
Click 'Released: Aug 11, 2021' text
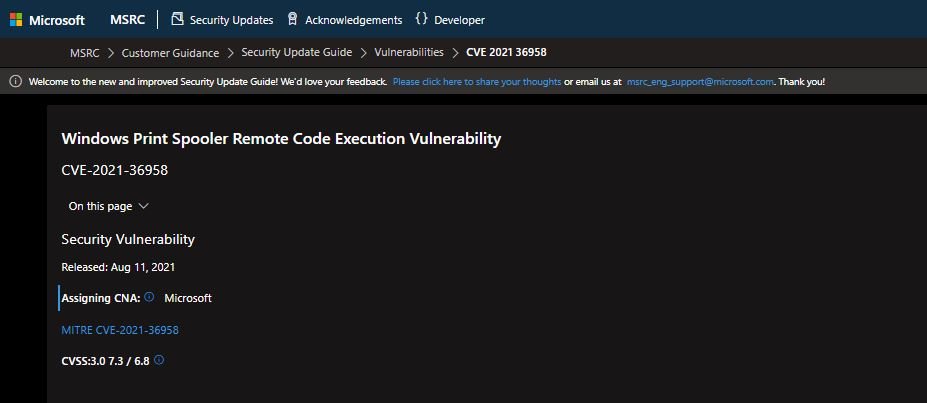click(x=118, y=267)
